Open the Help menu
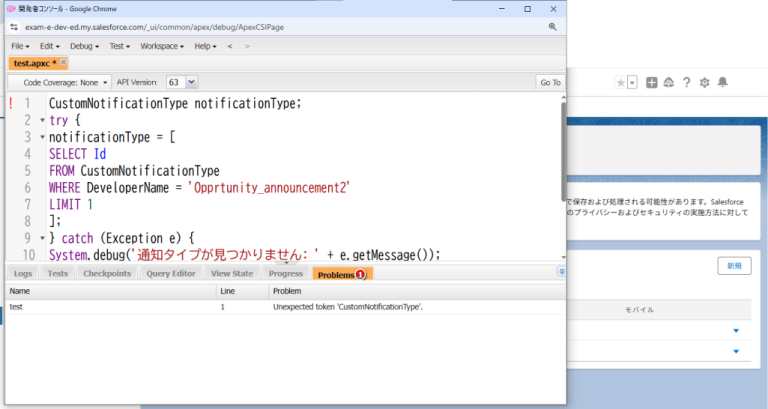This screenshot has width=768, height=409. pyautogui.click(x=205, y=46)
